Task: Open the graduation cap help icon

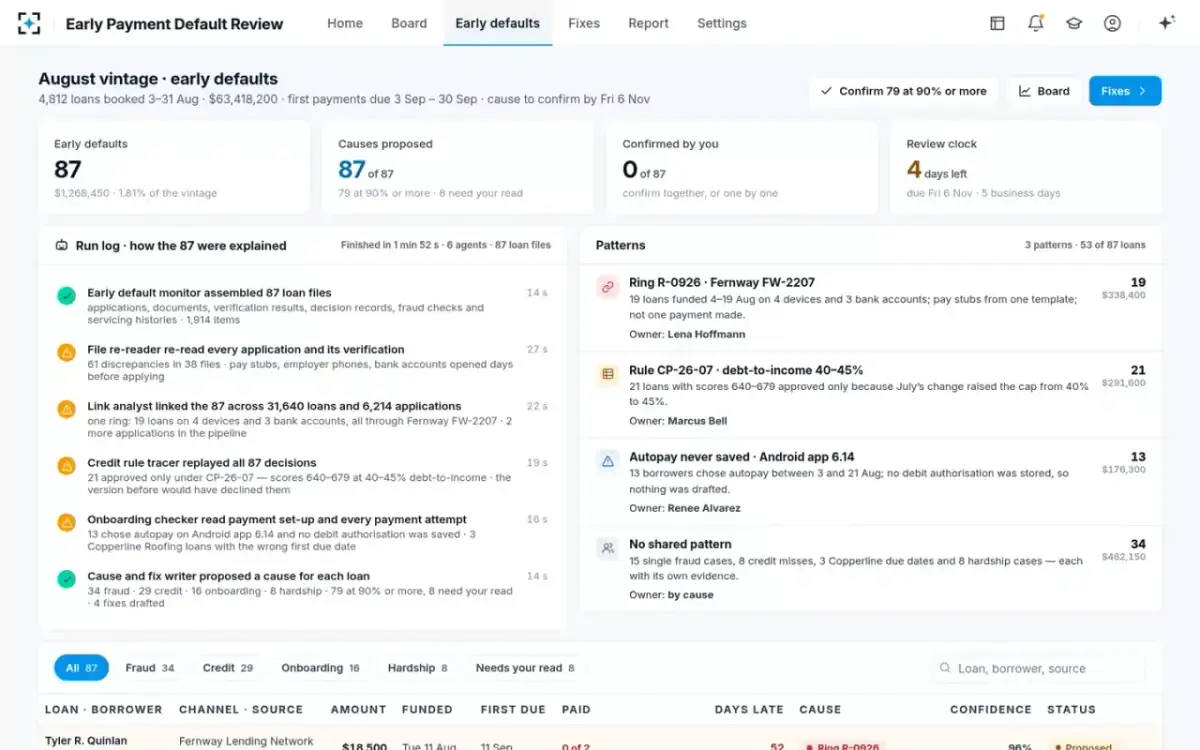Action: coord(1074,23)
